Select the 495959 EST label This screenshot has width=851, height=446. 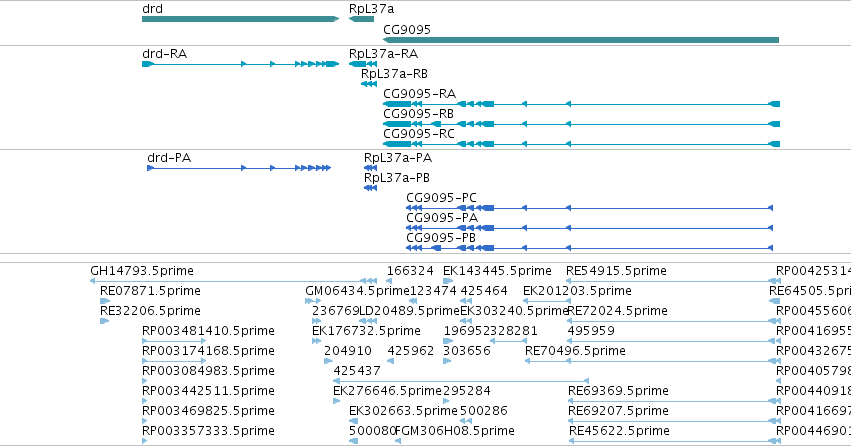pos(591,331)
